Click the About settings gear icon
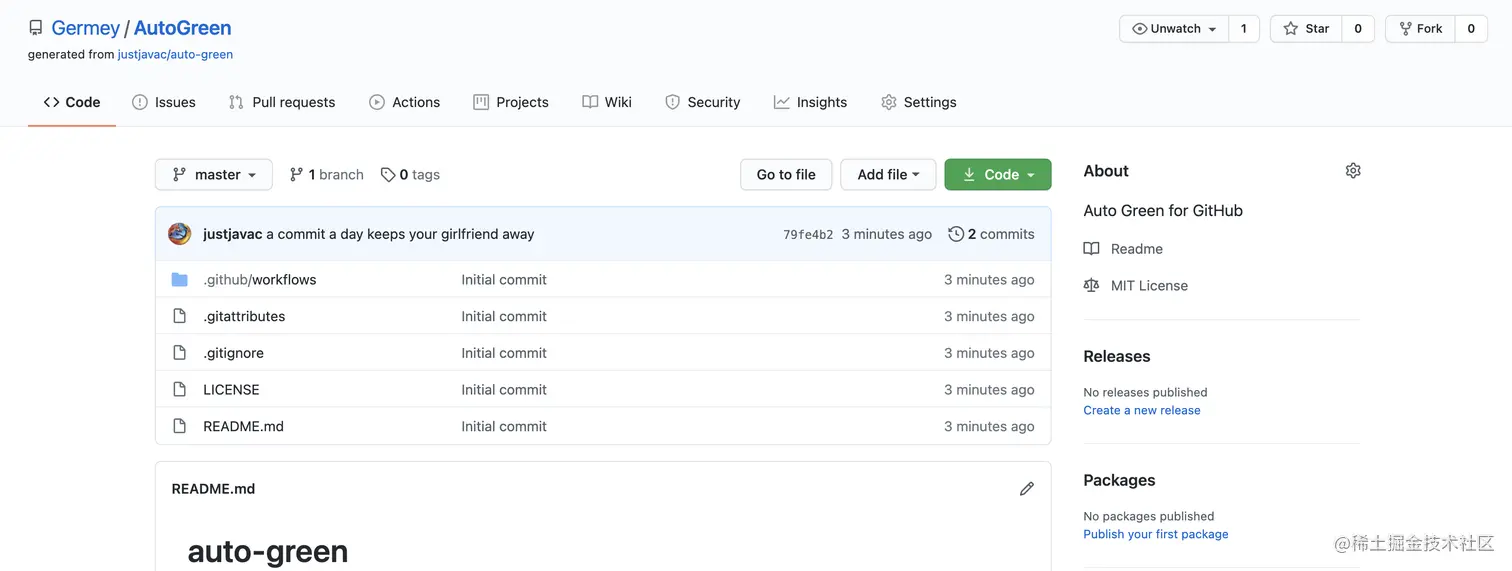The width and height of the screenshot is (1512, 571). click(1353, 171)
